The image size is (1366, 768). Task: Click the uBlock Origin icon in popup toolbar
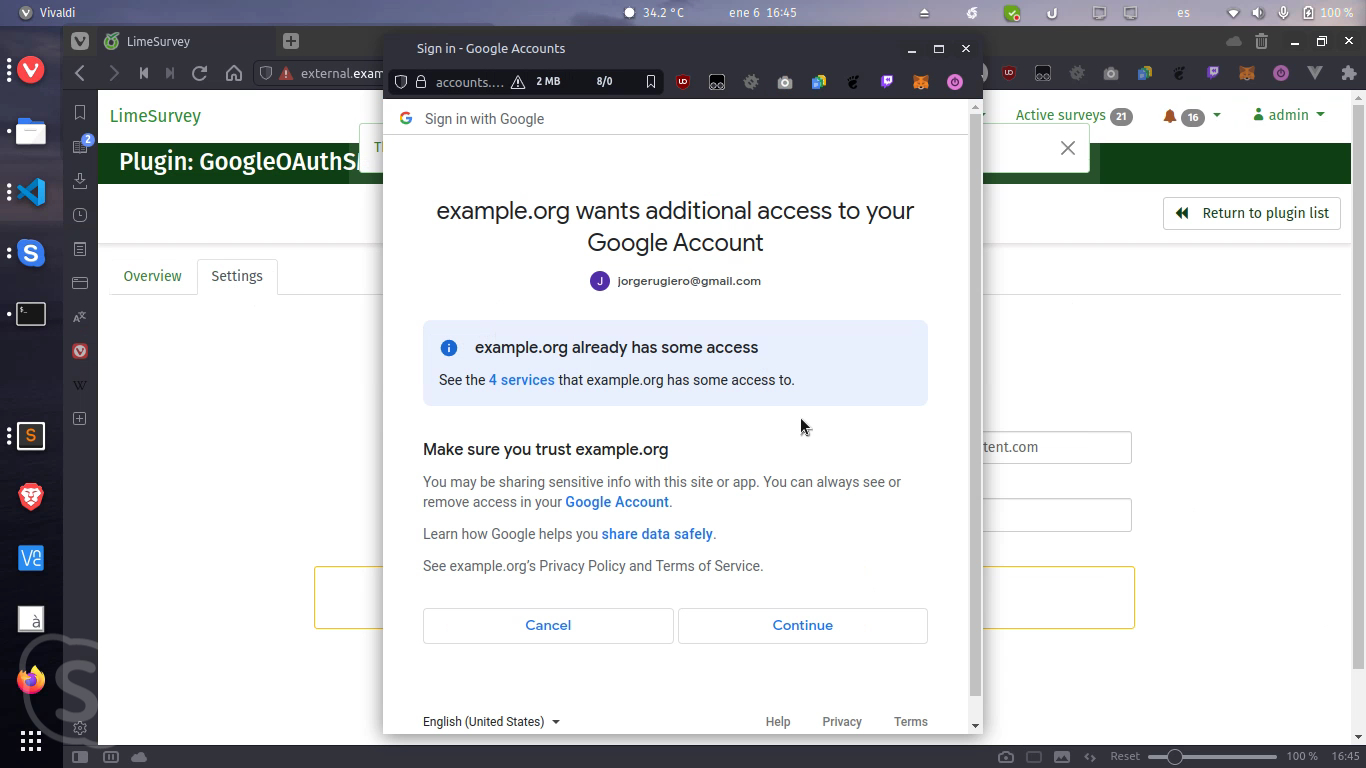point(683,82)
